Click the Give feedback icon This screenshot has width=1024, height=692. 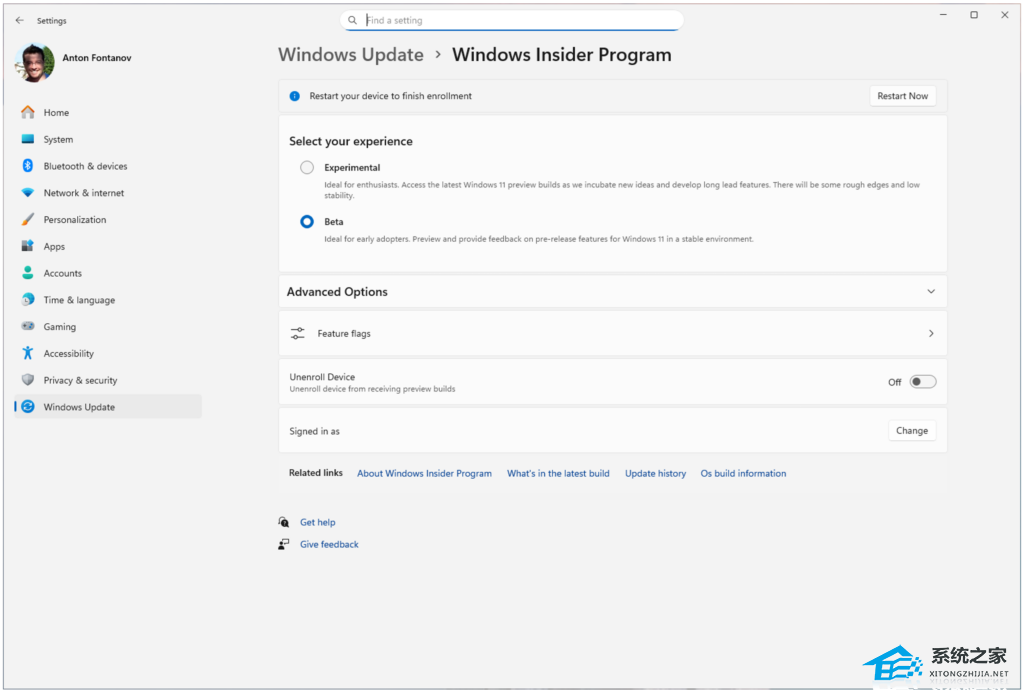pos(283,544)
